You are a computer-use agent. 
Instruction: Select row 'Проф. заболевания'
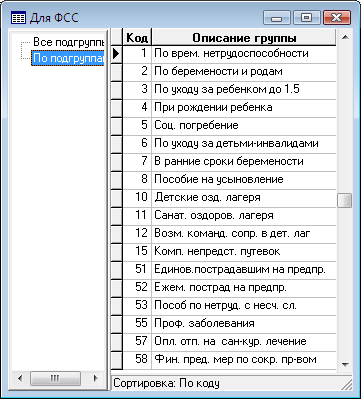coord(229,324)
